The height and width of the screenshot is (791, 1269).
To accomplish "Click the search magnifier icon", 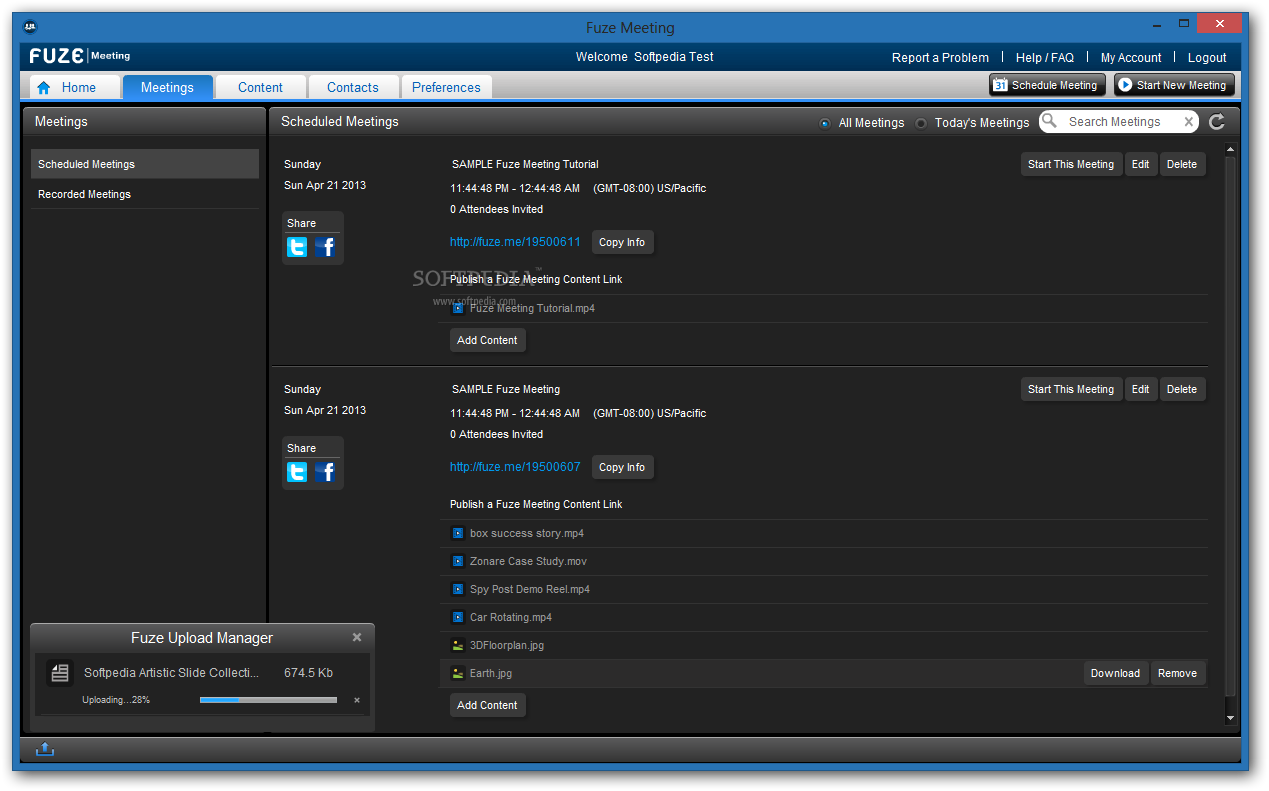I will click(x=1049, y=121).
